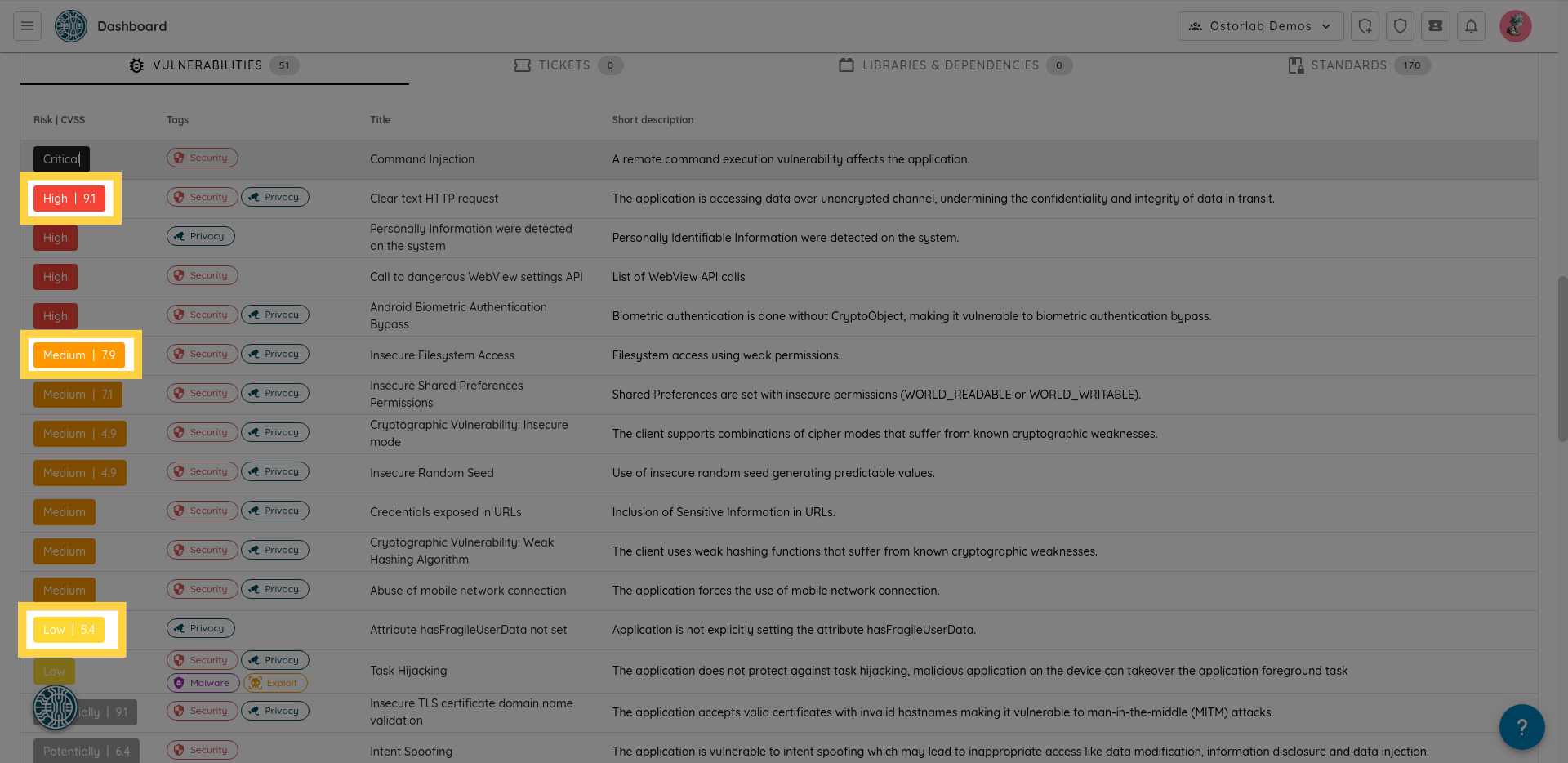Expand the Ostorlab Demos organization dropdown
Viewport: 1568px width, 763px height.
(x=1260, y=26)
